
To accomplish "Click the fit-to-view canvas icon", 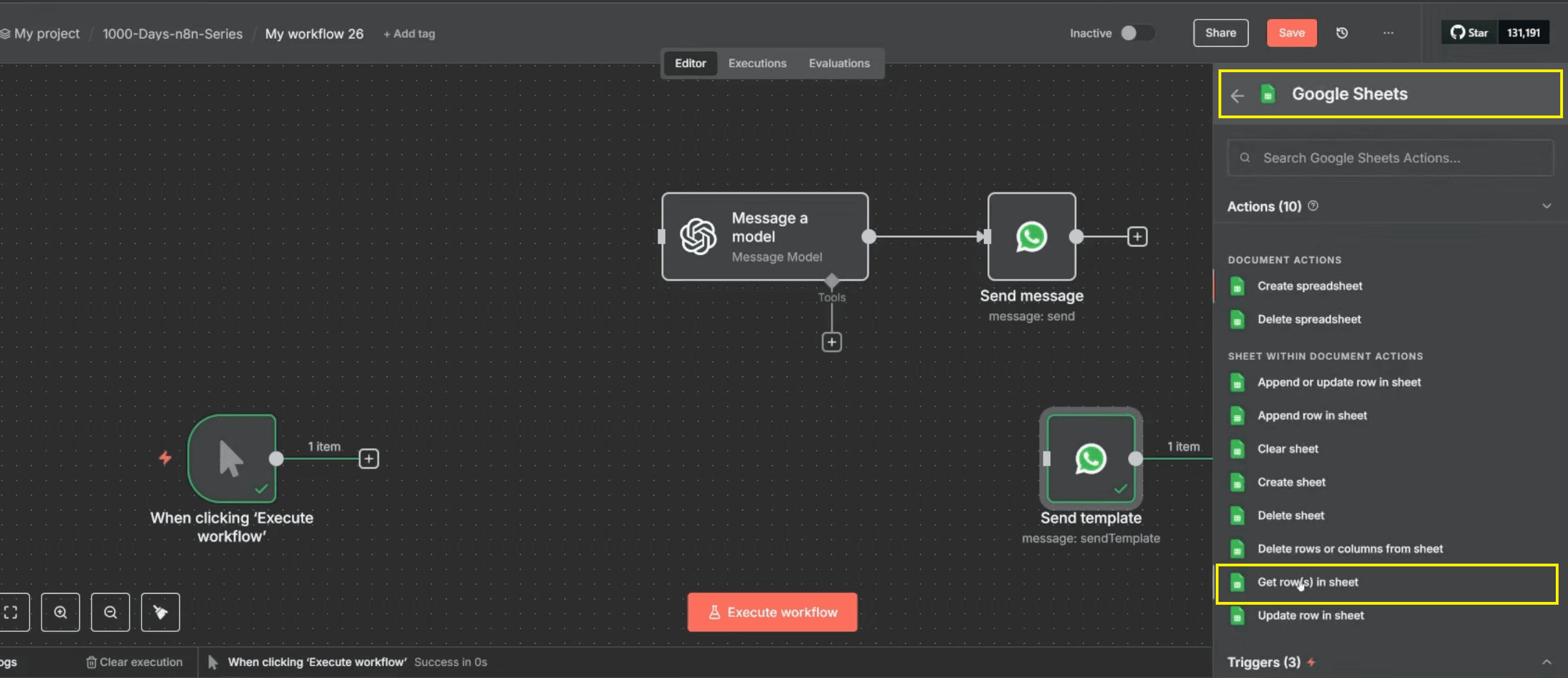I will coord(11,612).
